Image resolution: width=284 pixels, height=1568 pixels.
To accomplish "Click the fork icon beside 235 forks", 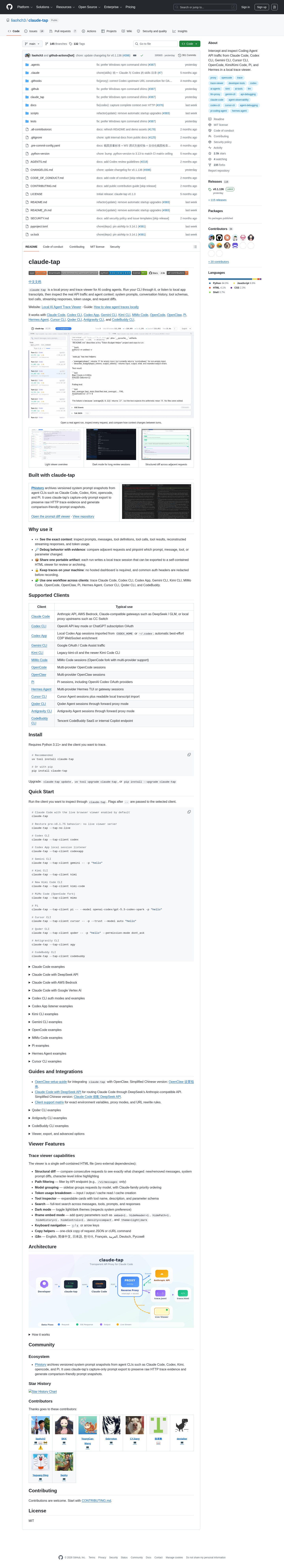I will coord(210,165).
